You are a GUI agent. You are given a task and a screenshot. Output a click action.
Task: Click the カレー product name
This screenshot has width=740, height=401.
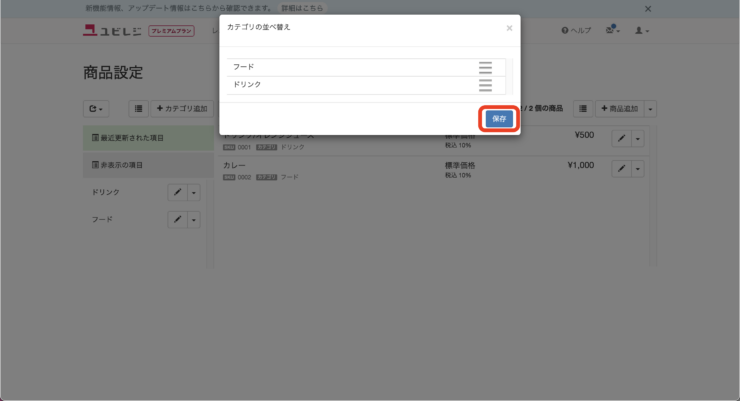(234, 166)
